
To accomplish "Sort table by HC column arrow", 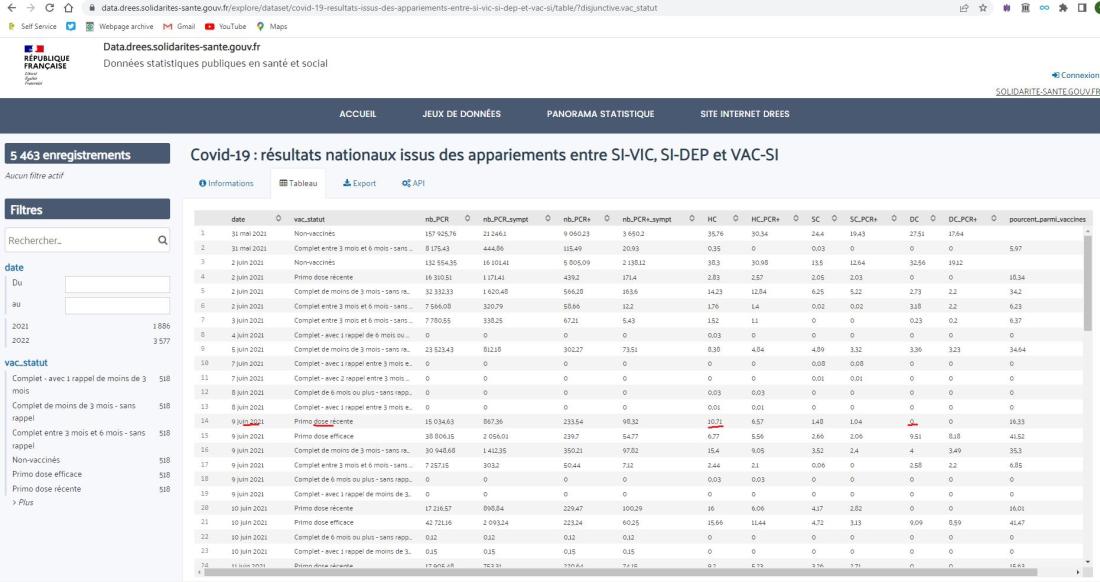I will 735,219.
